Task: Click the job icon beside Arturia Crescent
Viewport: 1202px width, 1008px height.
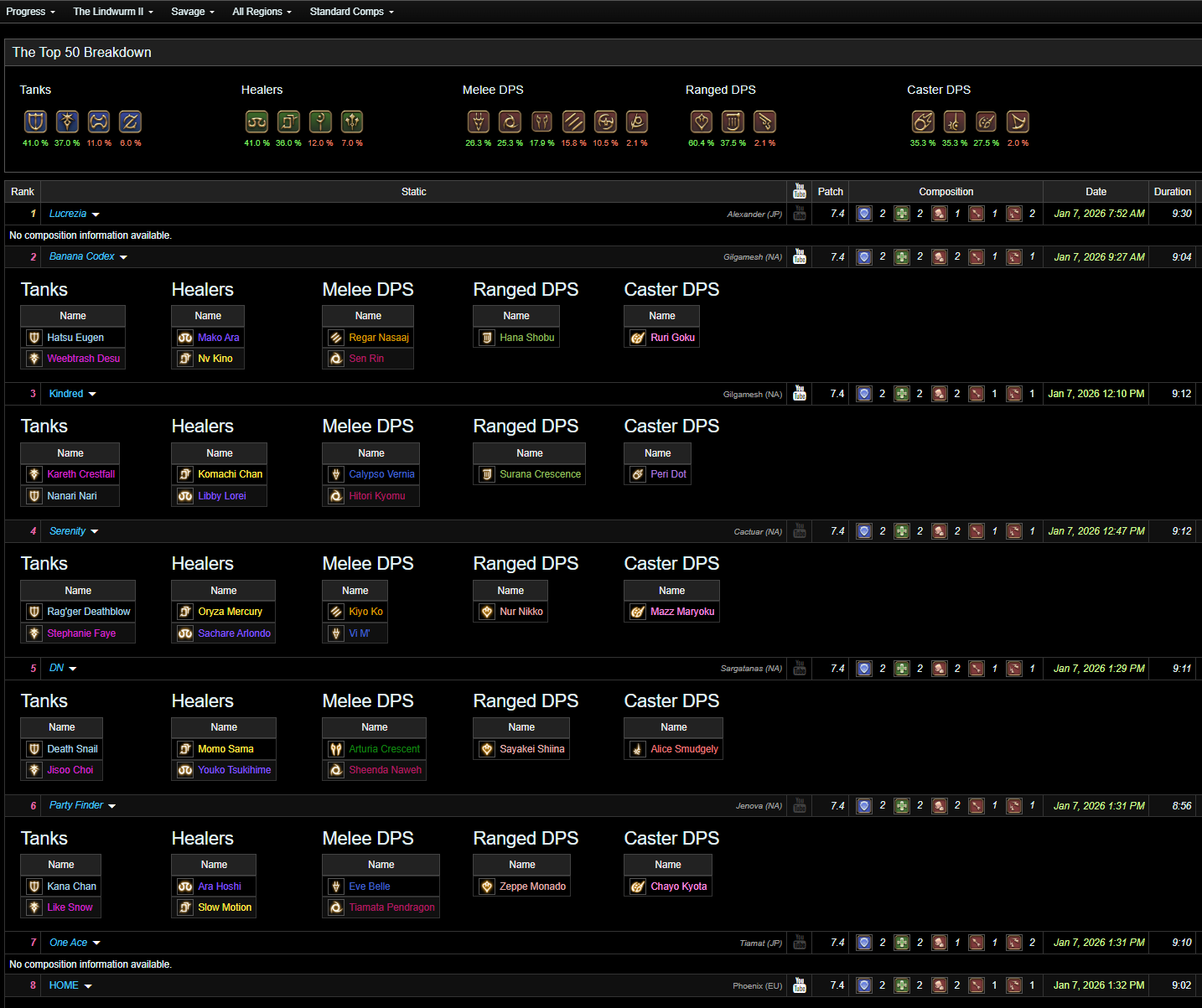Action: click(x=336, y=749)
